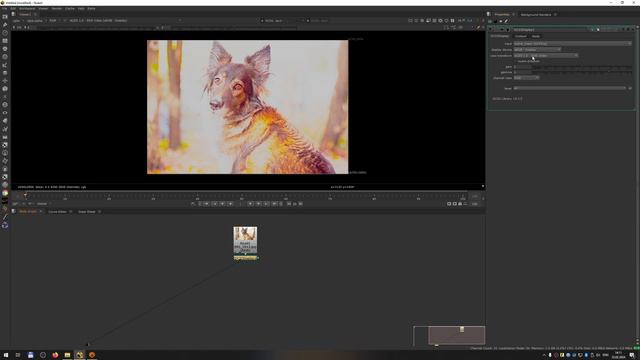The height and width of the screenshot is (360, 640).
Task: Select the Viewer1 tab
Action: tap(25, 14)
